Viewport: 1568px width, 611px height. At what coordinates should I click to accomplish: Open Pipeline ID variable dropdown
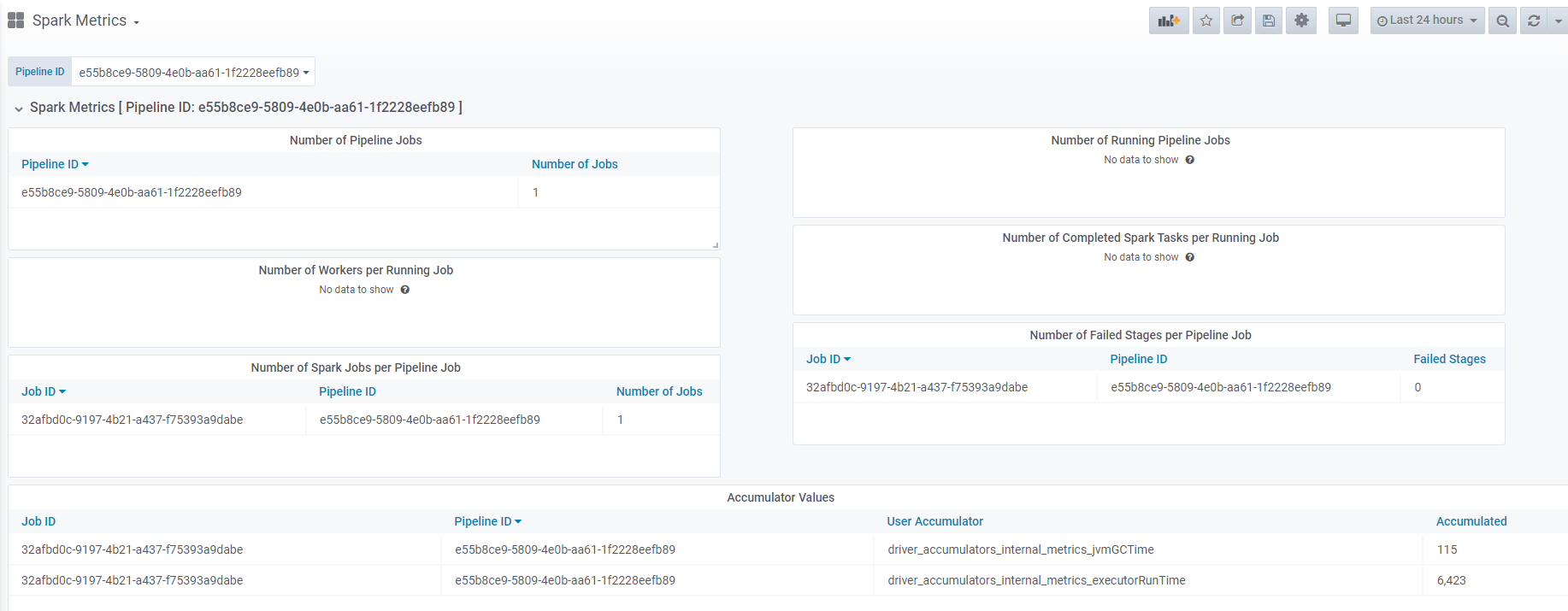[193, 72]
